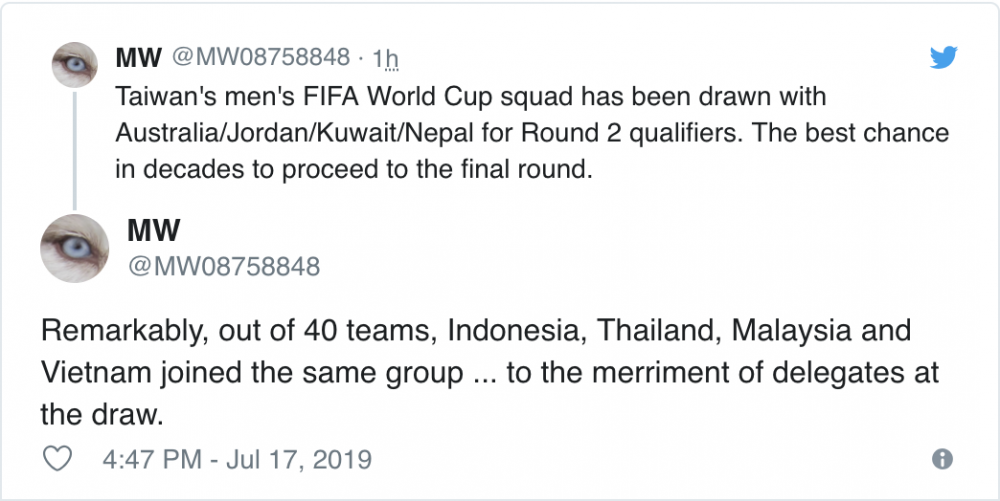
Task: Click the large eye avatar beside MW
Action: (74, 248)
